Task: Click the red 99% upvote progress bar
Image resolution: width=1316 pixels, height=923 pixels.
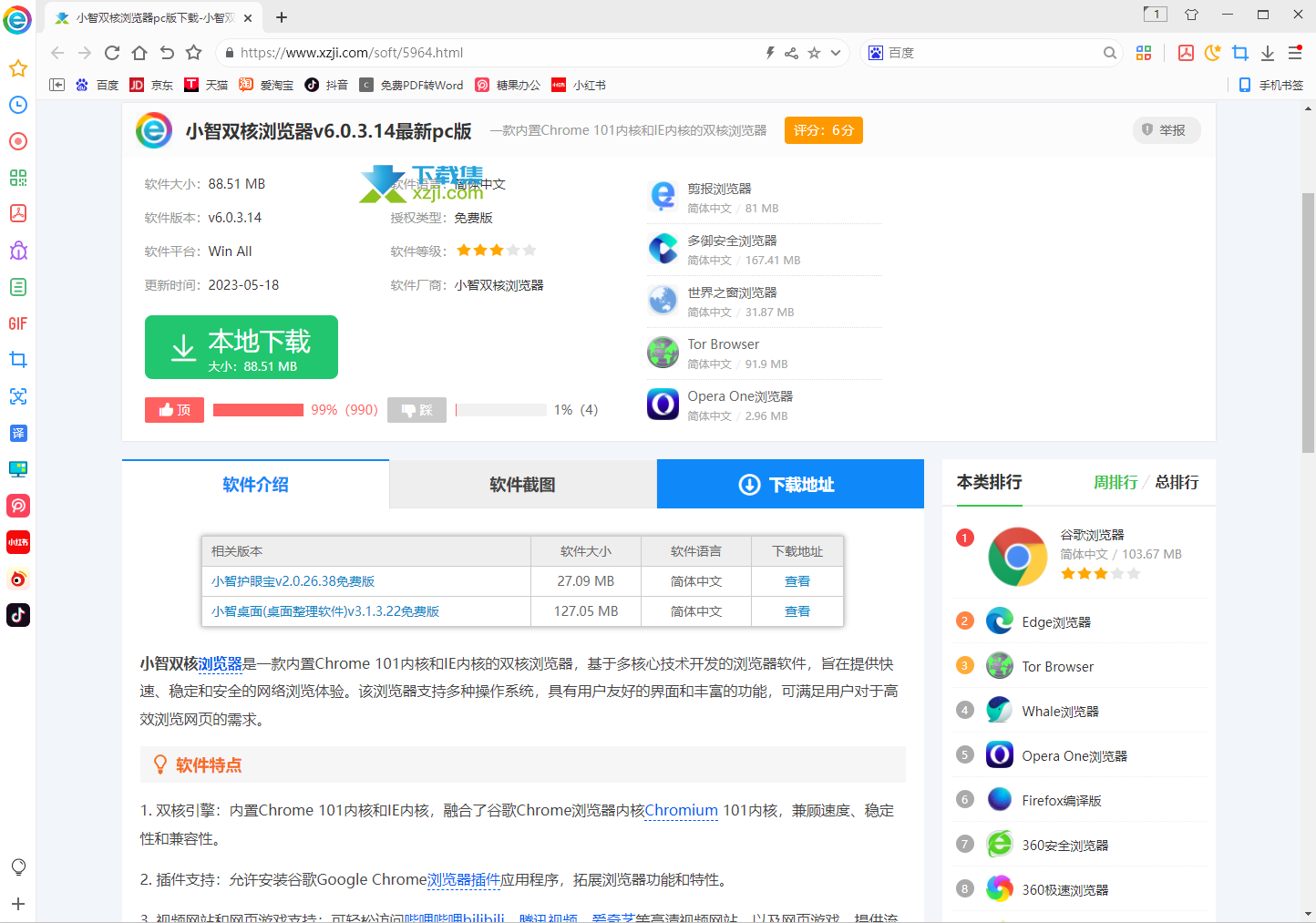Action: (x=258, y=410)
